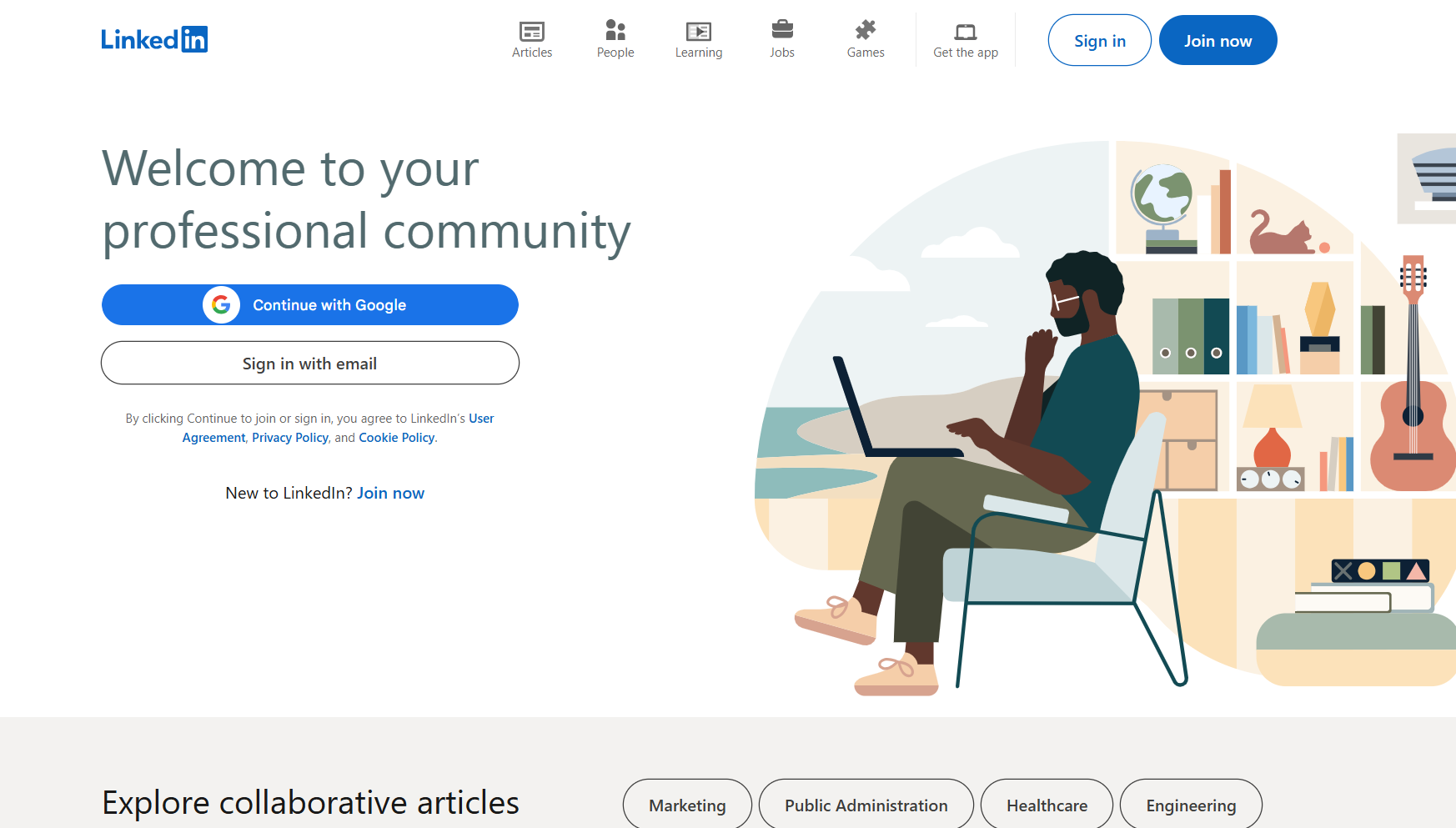Click the hero illustration of man with laptop

pyautogui.click(x=1105, y=414)
